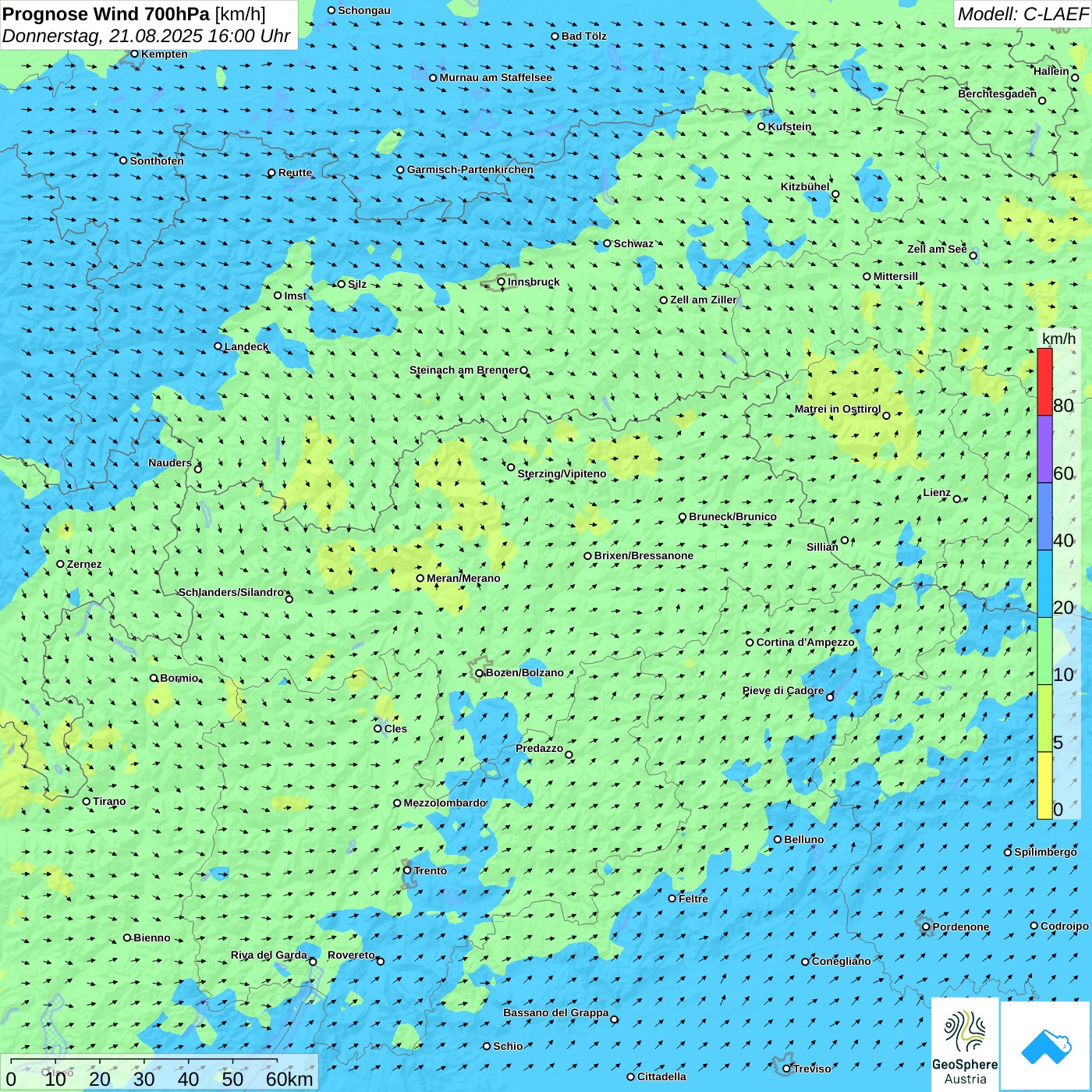
Task: Click the 'Modell: C-LAEF' label
Action: (x=1022, y=14)
